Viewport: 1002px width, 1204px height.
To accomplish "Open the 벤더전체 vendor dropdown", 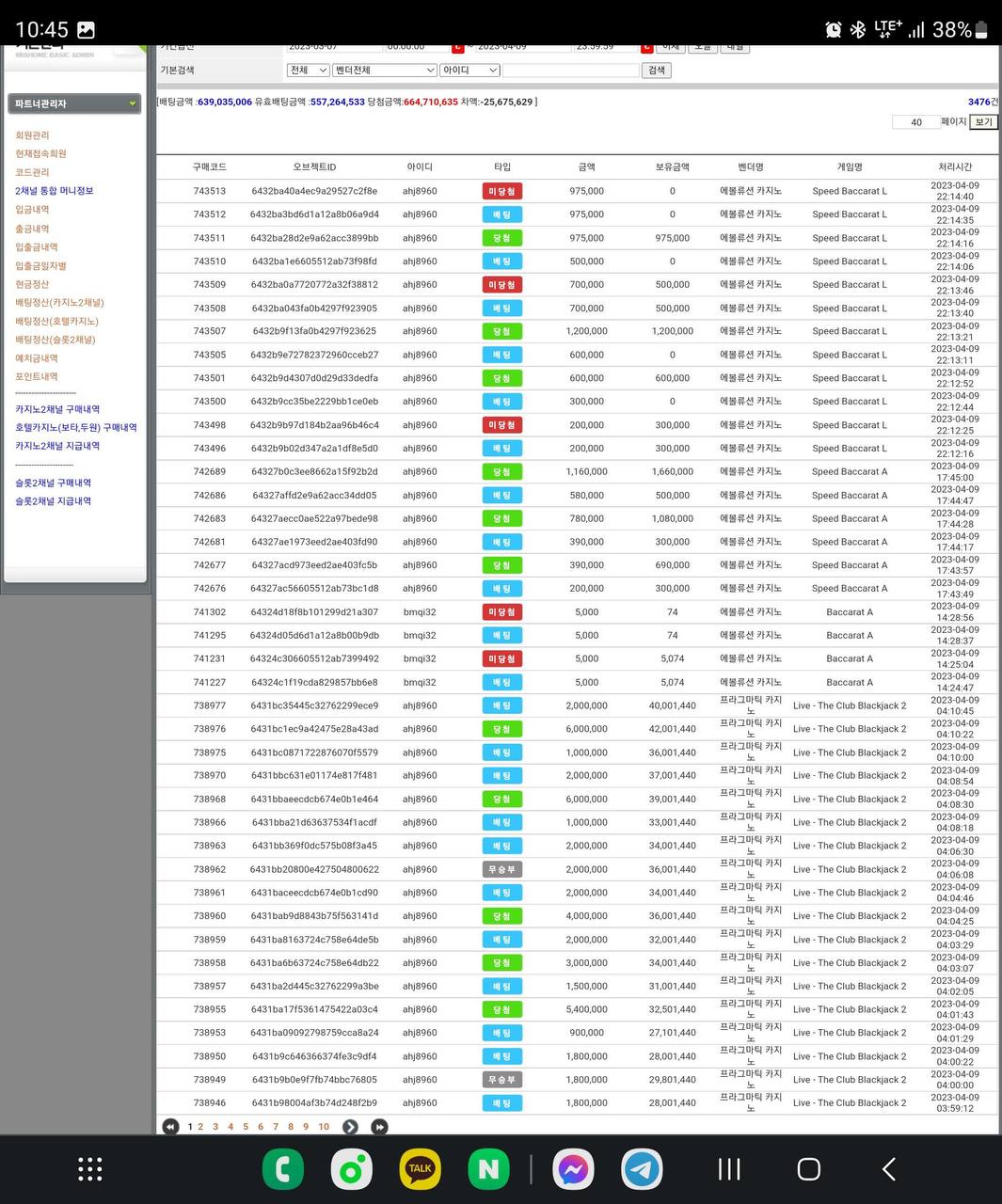I will pos(385,71).
